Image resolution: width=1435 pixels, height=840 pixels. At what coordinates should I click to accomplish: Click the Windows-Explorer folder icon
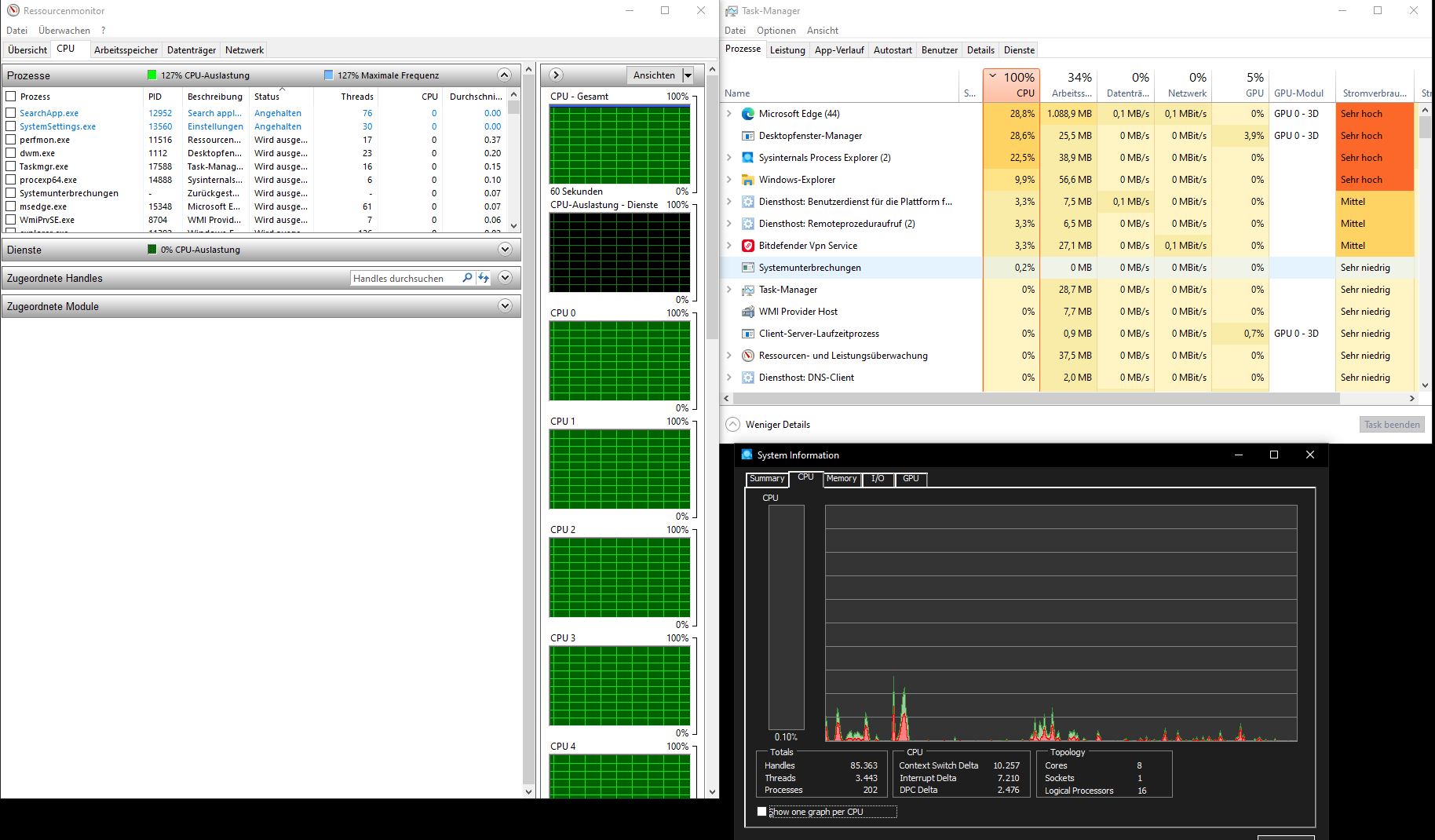point(747,180)
